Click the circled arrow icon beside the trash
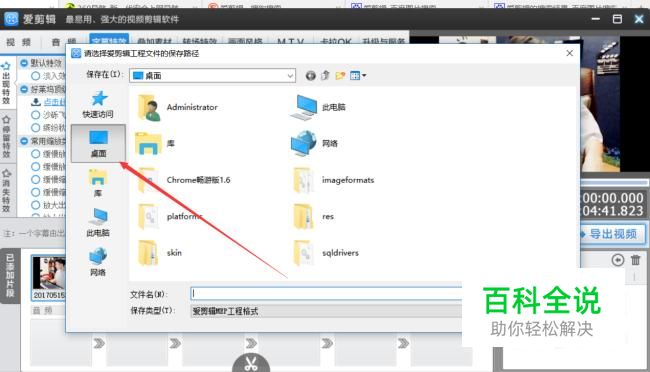The width and height of the screenshot is (650, 372). 618,260
